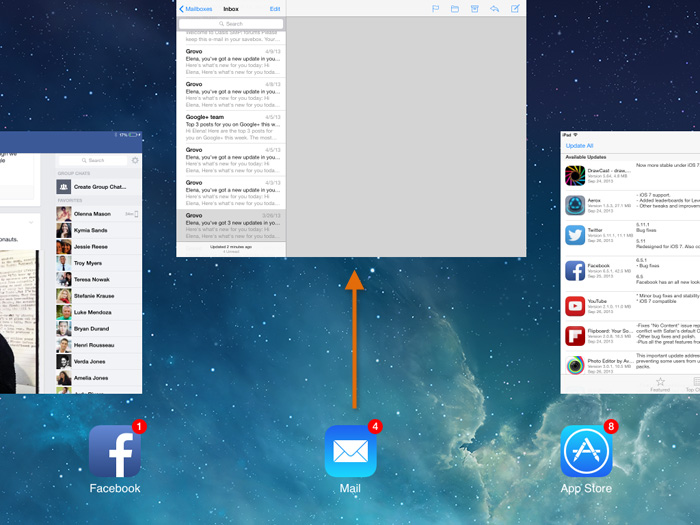Chat with Bryan Durand in Facebook
This screenshot has height=525, width=700.
(99, 329)
